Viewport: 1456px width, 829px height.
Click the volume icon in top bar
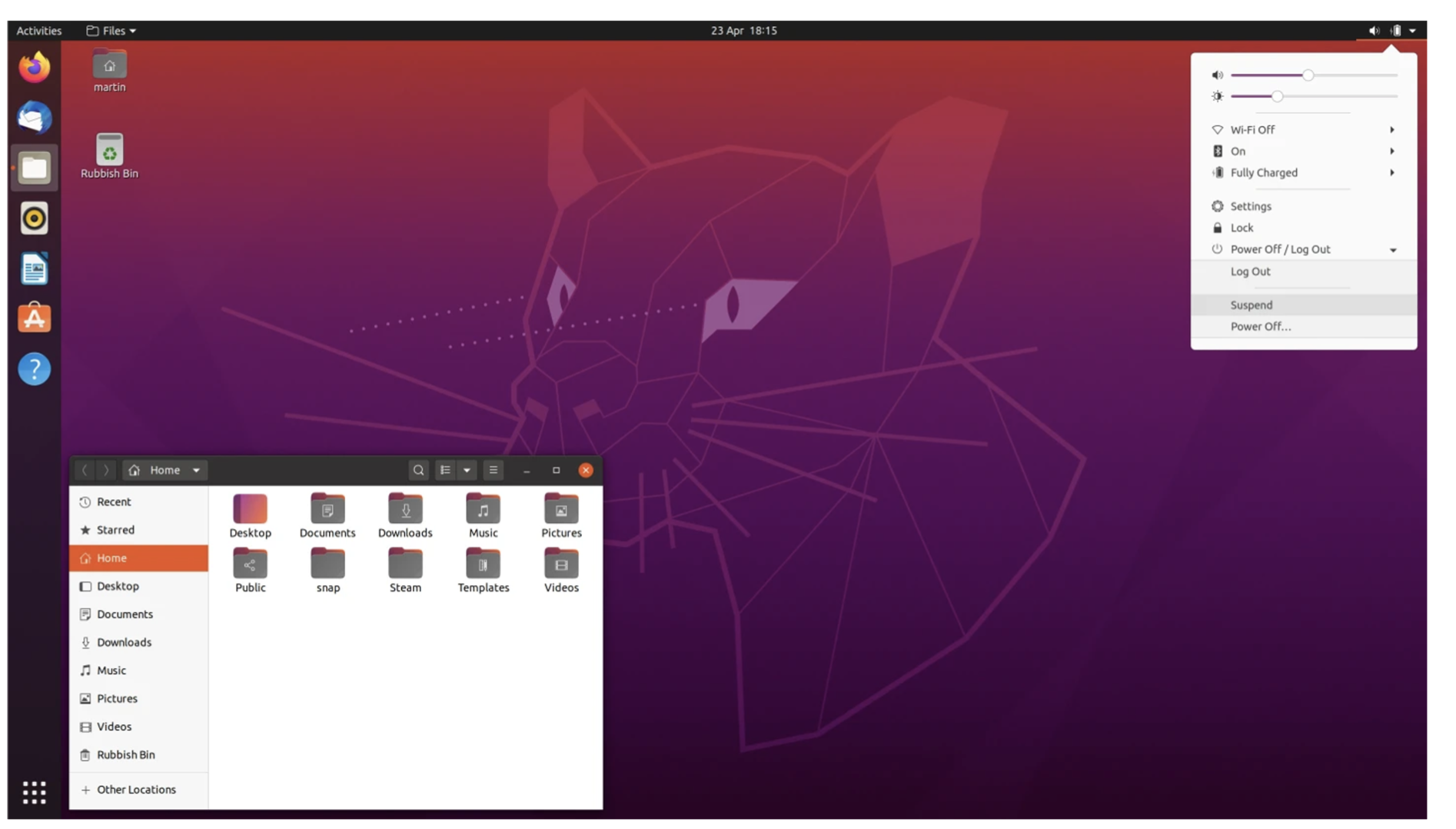1374,31
